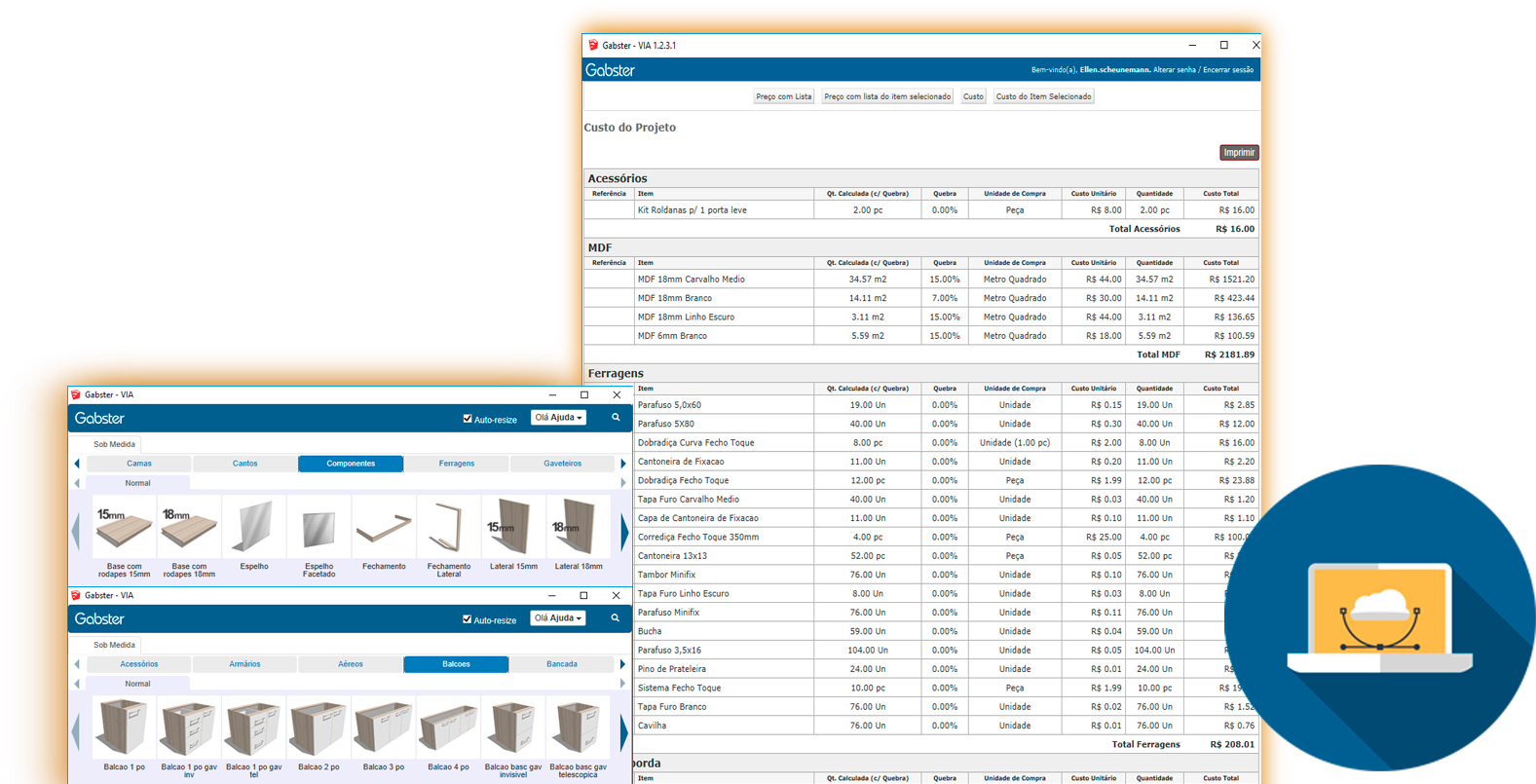The width and height of the screenshot is (1536, 784).
Task: Click the Balcao 4 po cabinet icon
Action: coord(448,729)
